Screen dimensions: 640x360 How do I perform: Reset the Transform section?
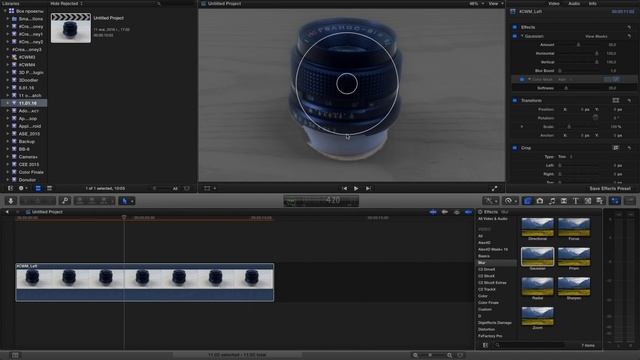coord(629,100)
